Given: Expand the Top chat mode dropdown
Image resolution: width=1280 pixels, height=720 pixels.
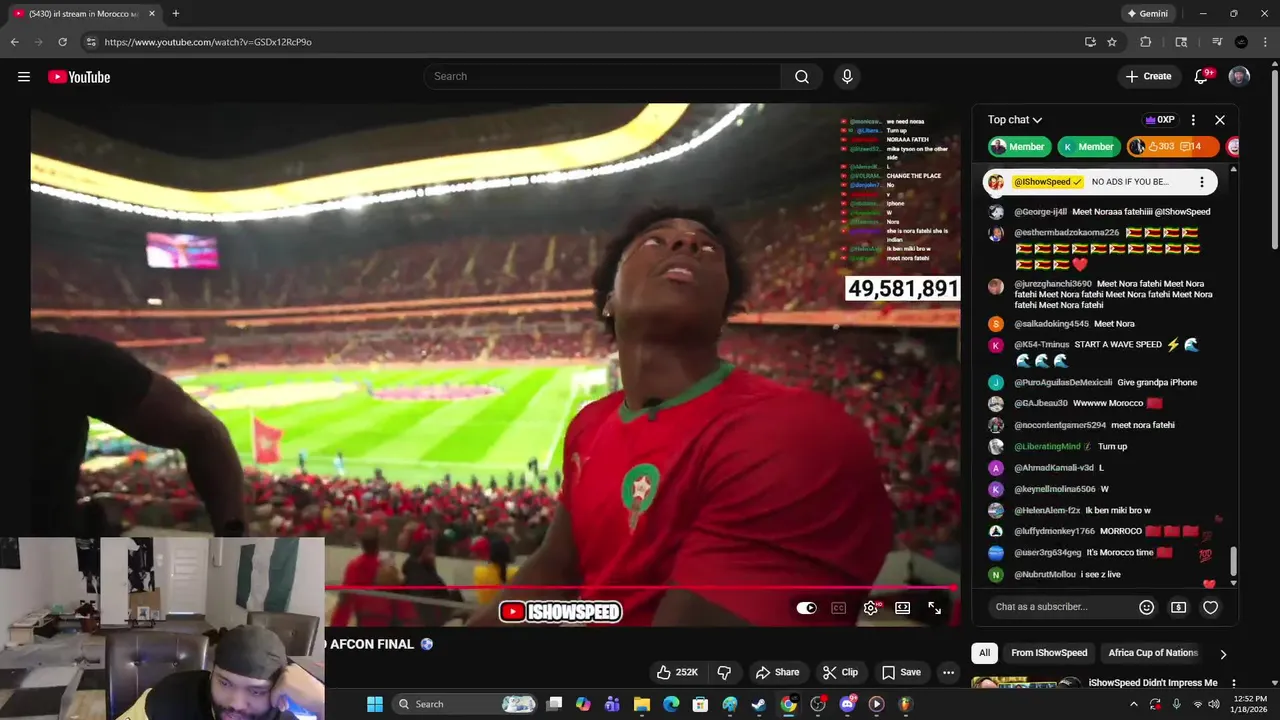Looking at the screenshot, I should pos(1015,120).
